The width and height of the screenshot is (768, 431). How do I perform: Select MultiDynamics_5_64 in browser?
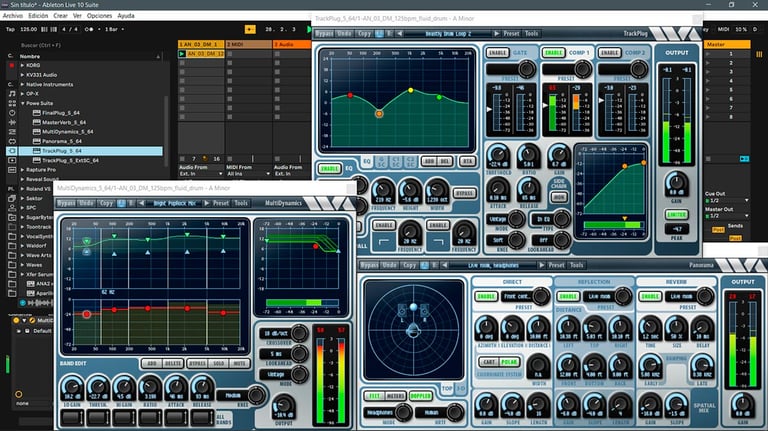point(68,132)
